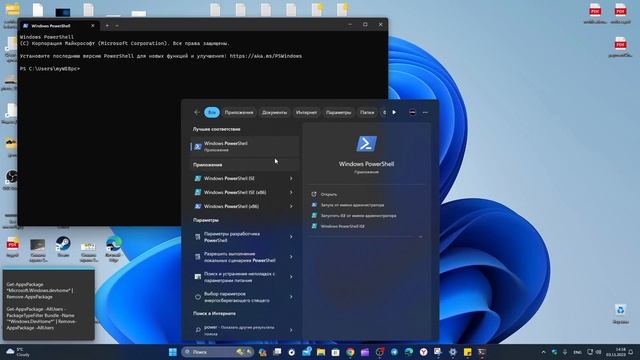Open File Explorer from the taskbar
640x360 pixels.
[x=321, y=352]
